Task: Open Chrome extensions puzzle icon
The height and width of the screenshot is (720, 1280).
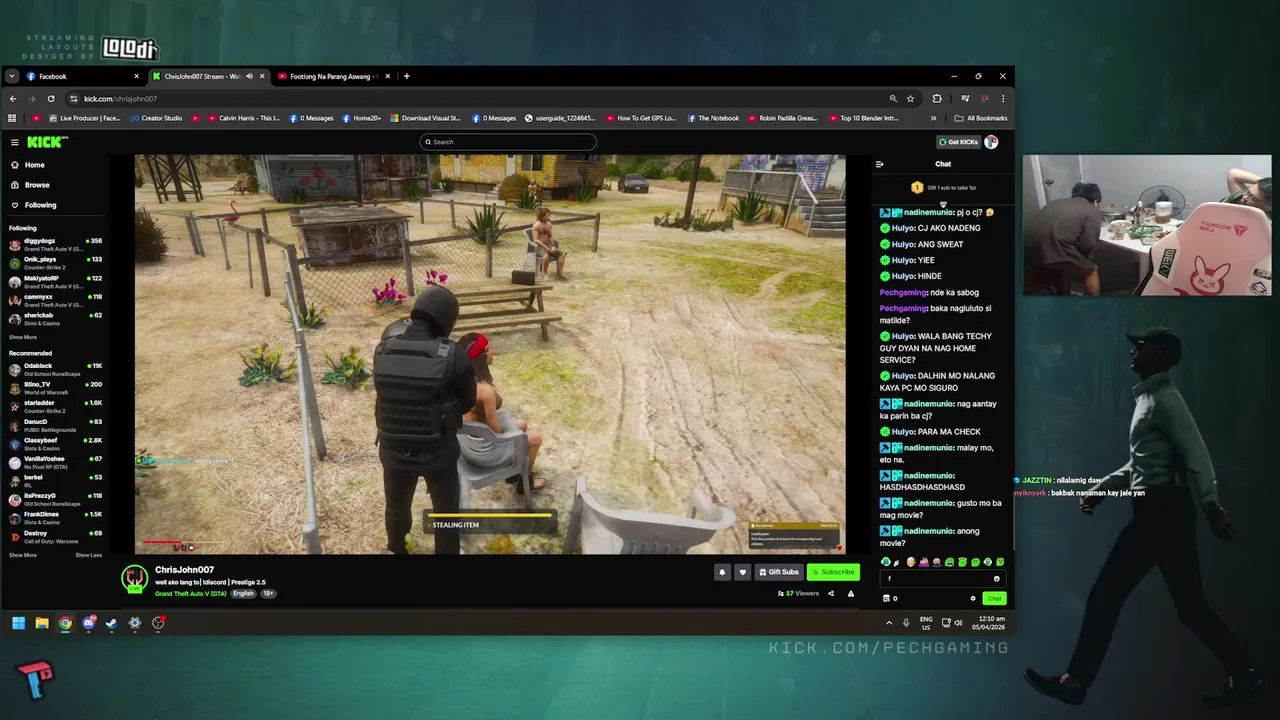Action: 937,99
